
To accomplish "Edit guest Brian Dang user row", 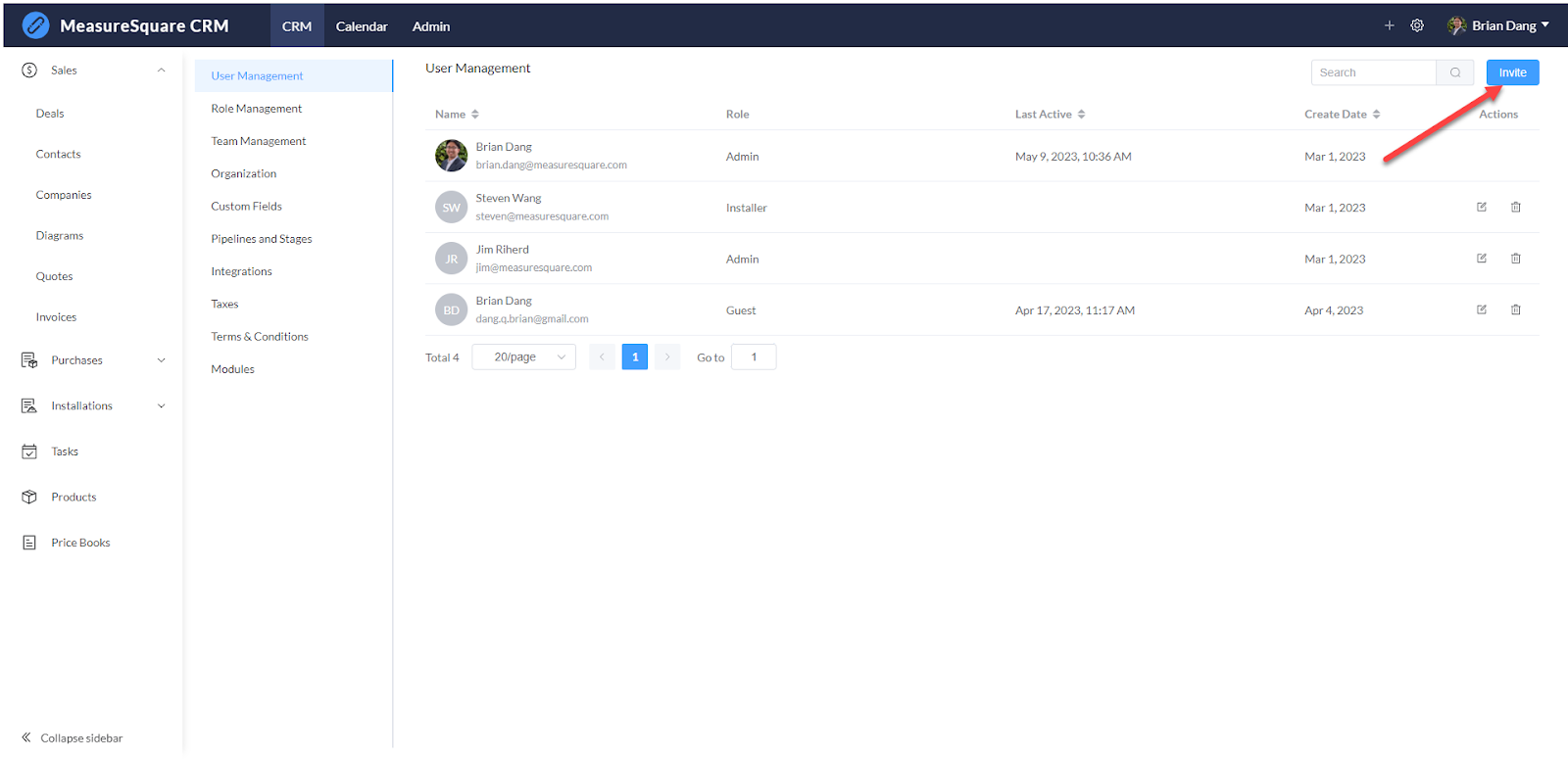I will click(x=1482, y=309).
